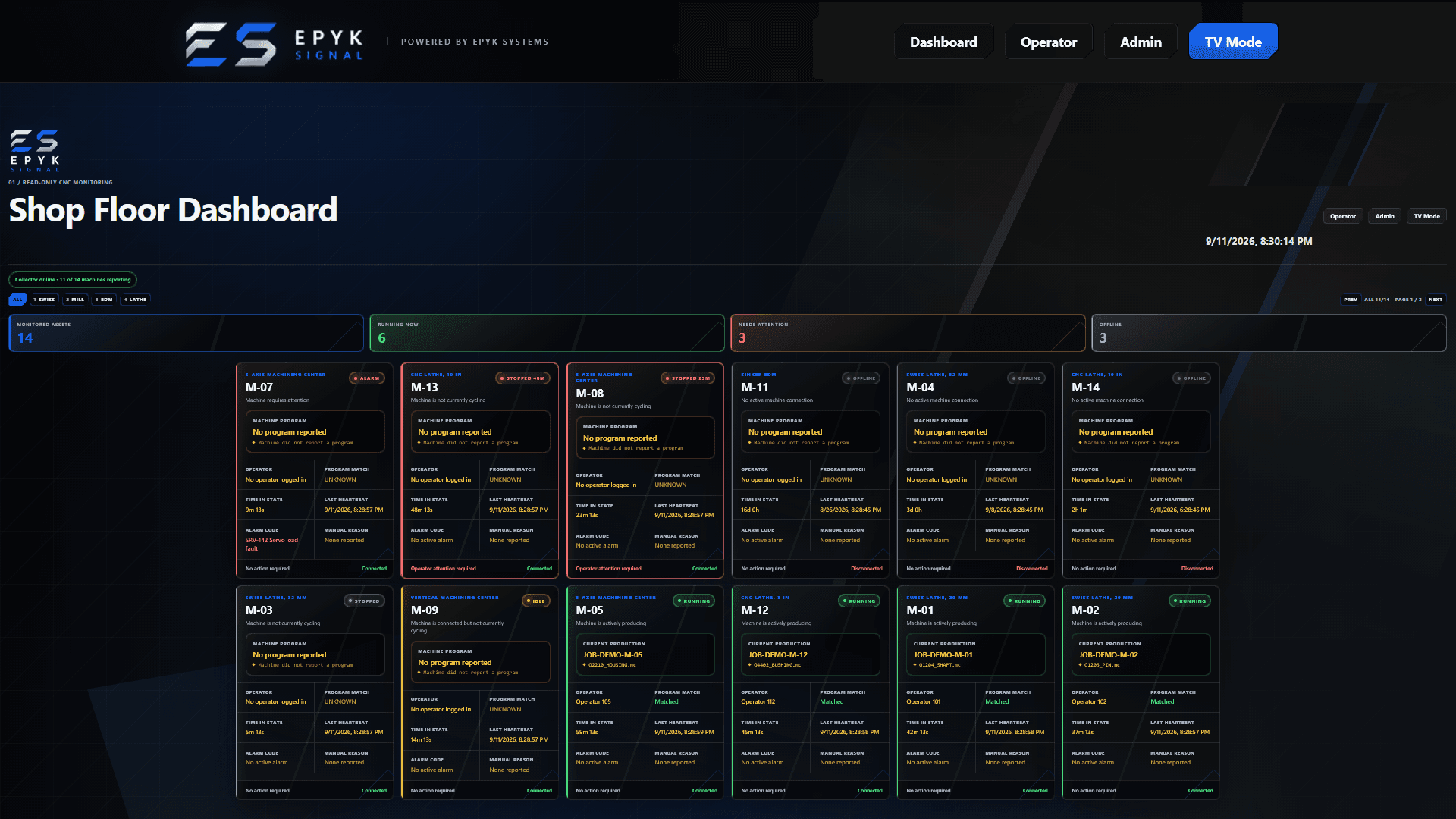This screenshot has width=1456, height=819.
Task: Click the STOPPED badge on M-03 card
Action: 365,601
